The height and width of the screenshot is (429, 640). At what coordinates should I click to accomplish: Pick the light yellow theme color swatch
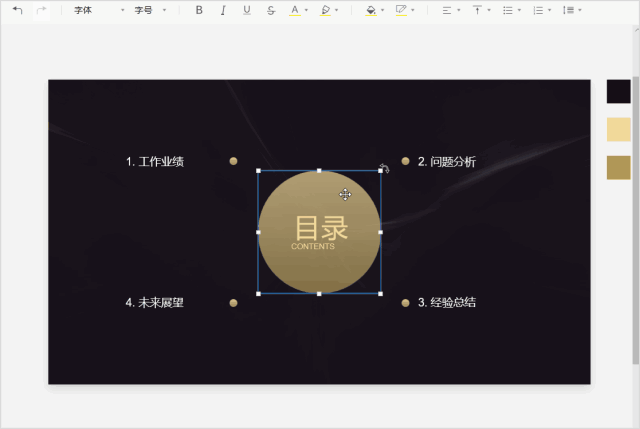(x=618, y=129)
